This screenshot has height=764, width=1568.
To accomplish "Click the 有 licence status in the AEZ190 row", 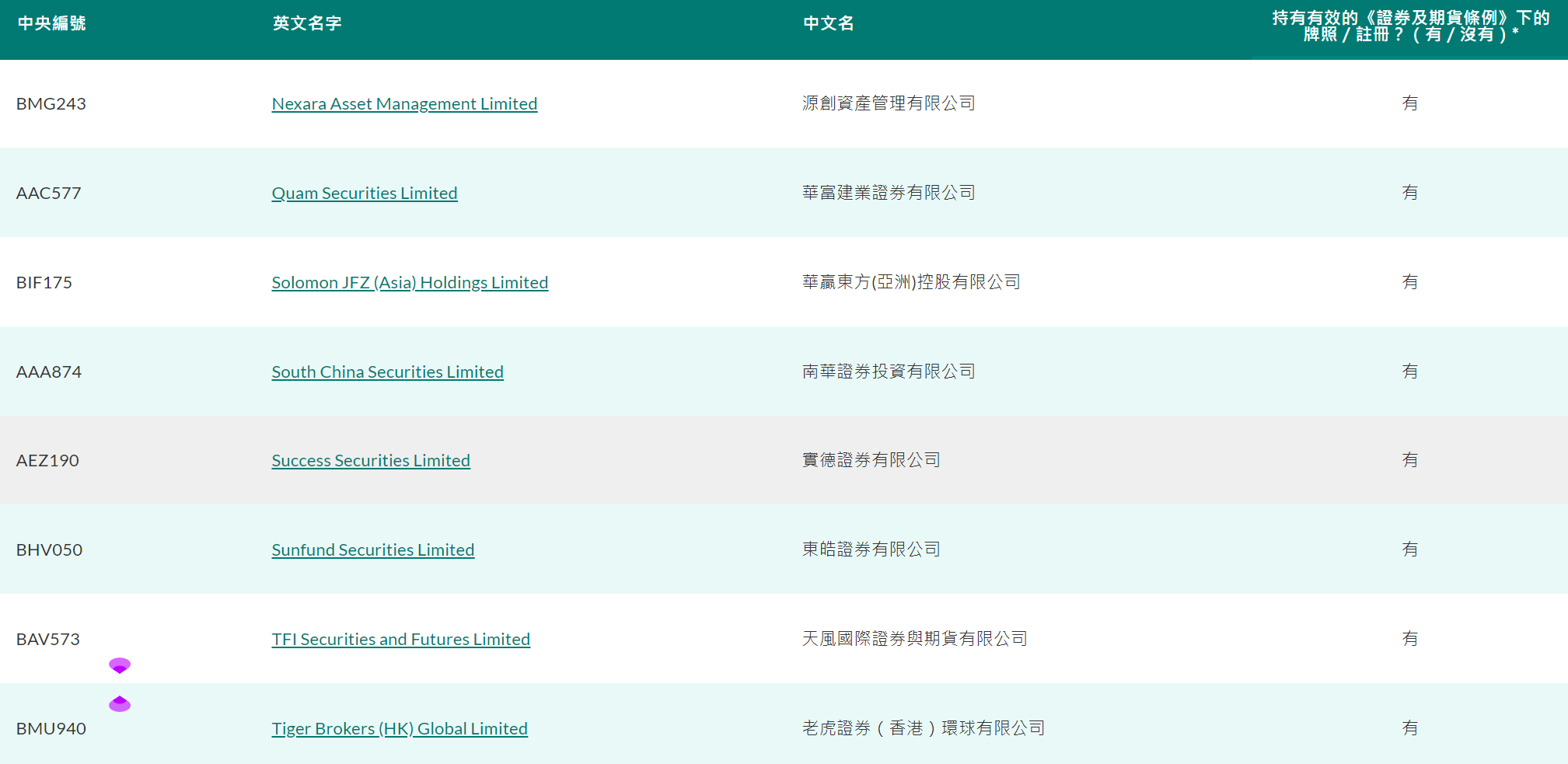I will pos(1410,460).
